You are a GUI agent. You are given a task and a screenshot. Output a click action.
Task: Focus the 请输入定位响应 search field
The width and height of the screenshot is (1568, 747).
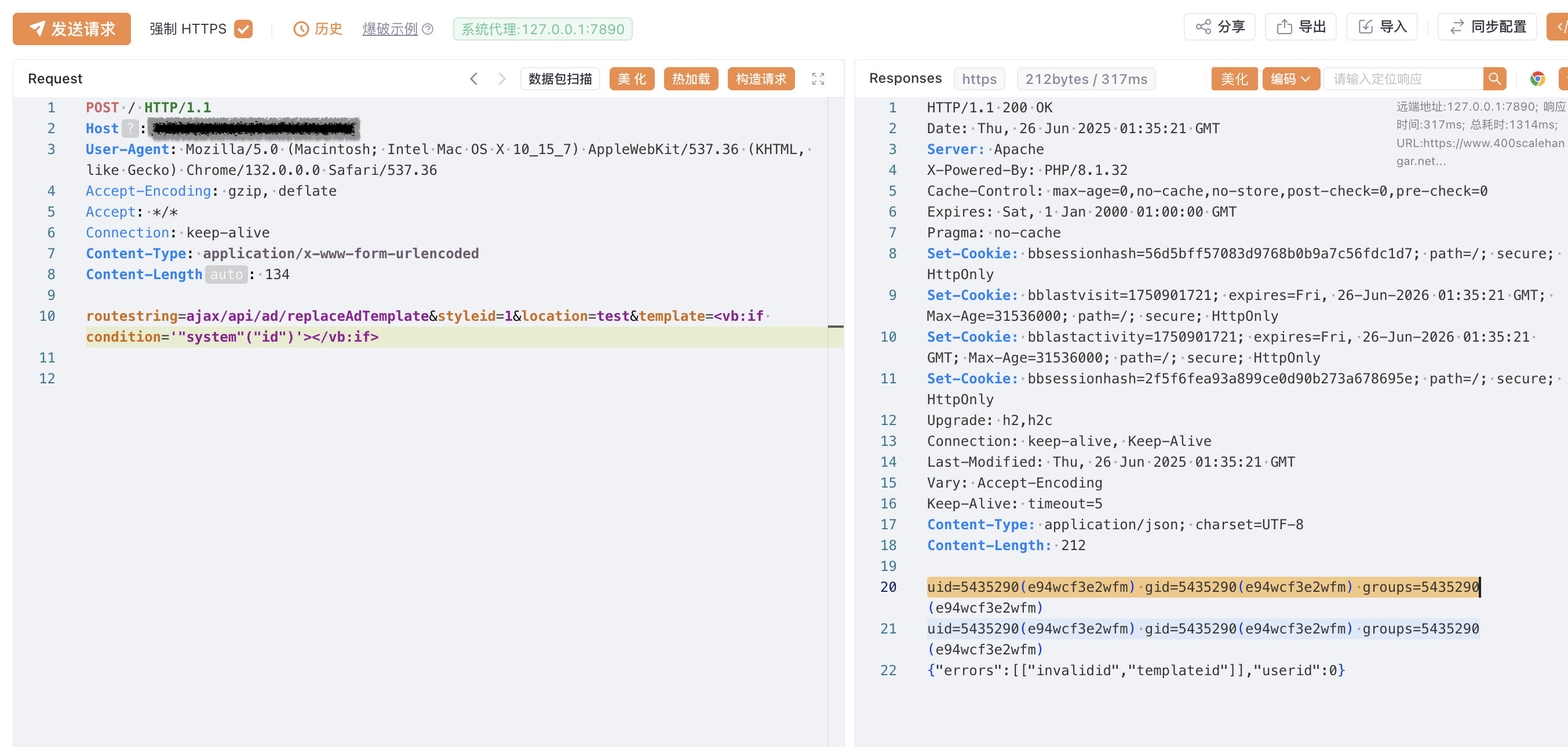1403,79
